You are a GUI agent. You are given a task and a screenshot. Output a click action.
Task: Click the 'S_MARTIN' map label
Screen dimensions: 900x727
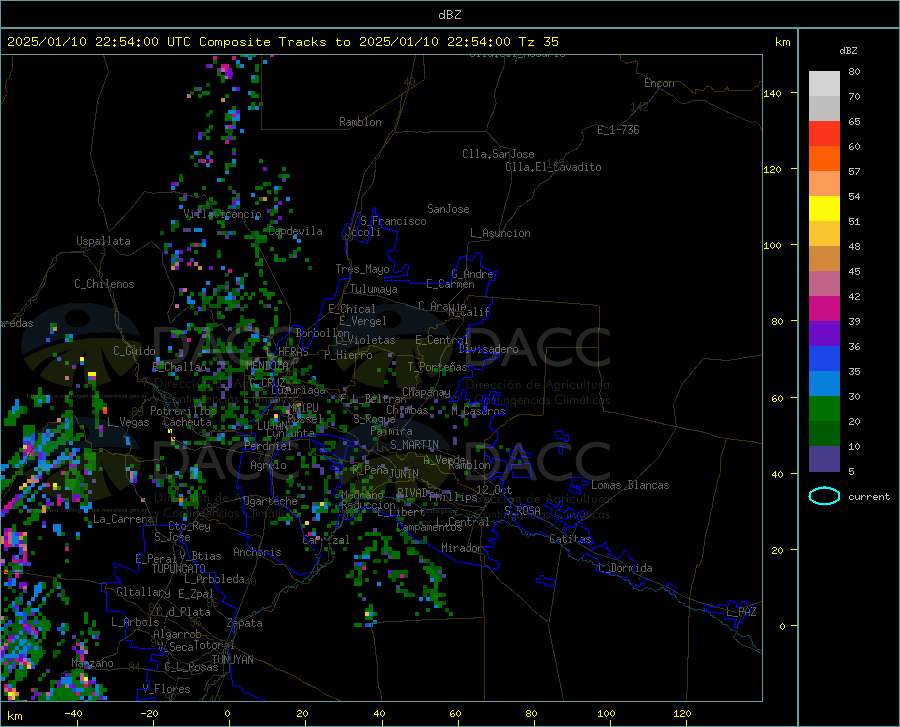tap(414, 445)
